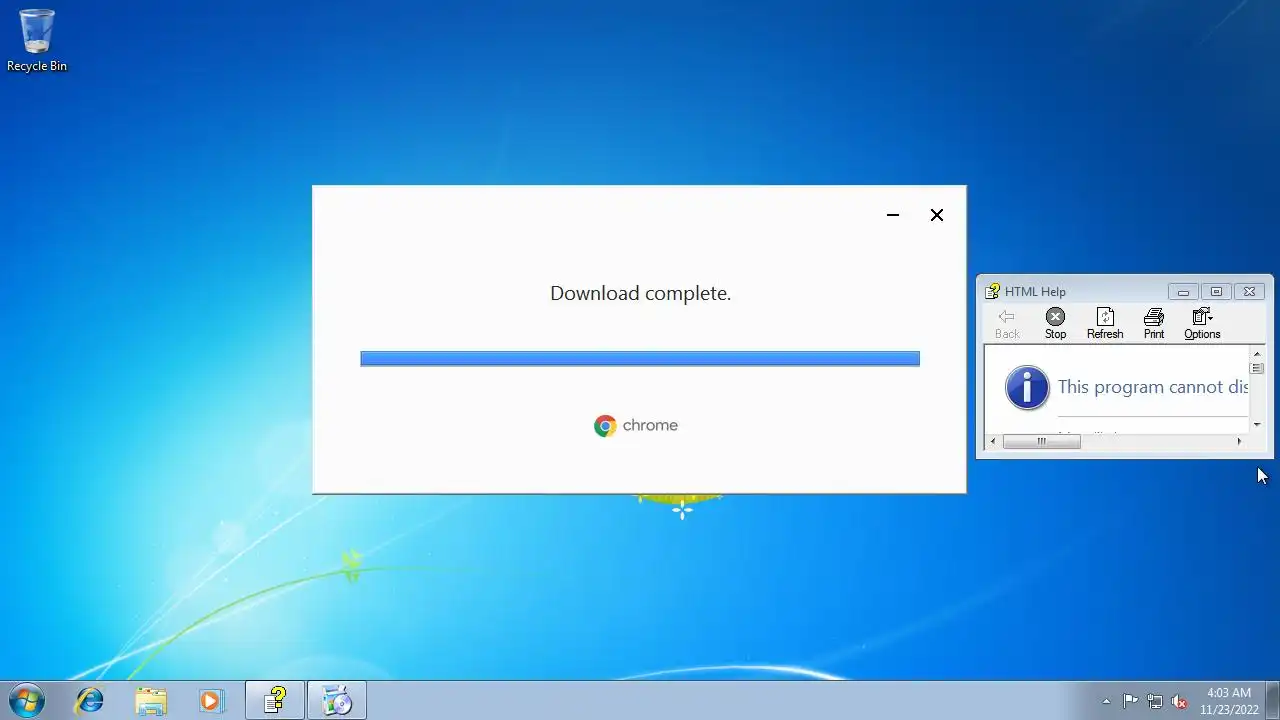
Task: Open the Options dropdown in HTML Help
Action: [x=1202, y=324]
